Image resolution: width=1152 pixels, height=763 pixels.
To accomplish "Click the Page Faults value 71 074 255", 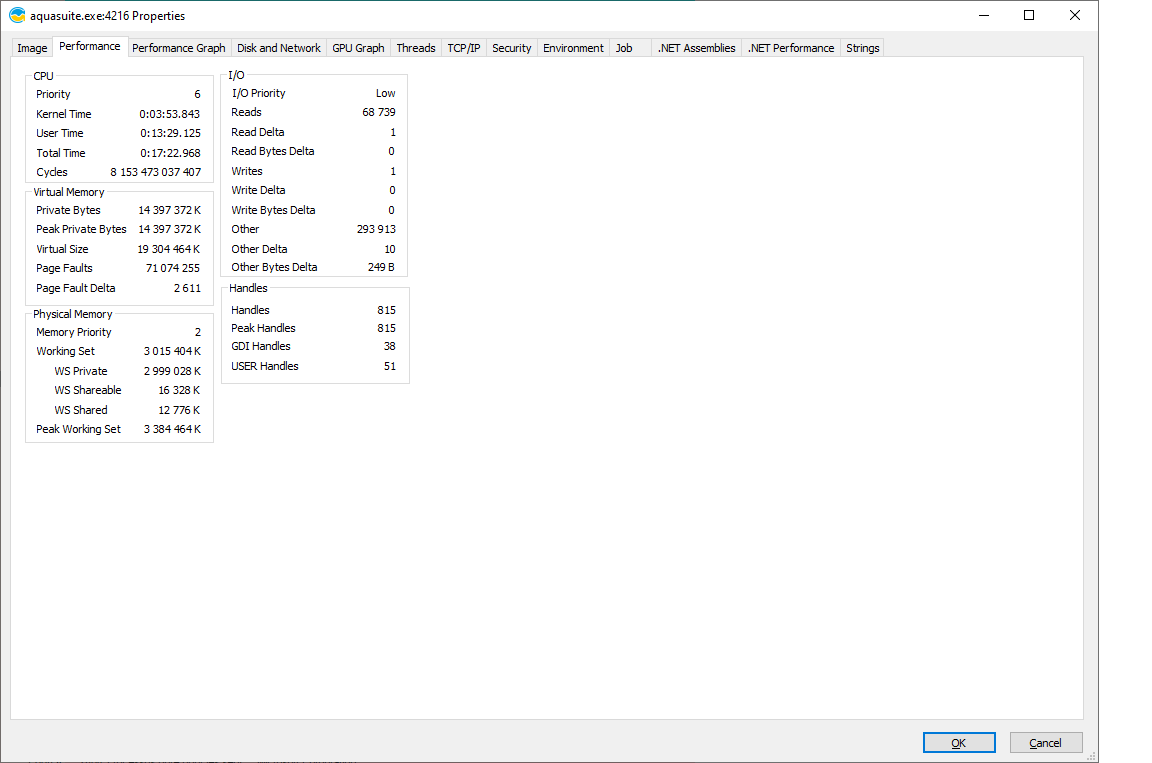I will click(x=173, y=268).
